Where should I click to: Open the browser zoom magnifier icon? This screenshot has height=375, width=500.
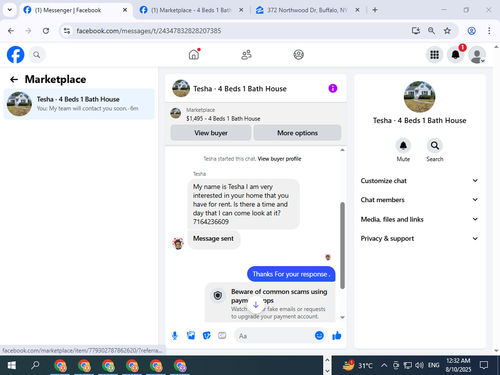[431, 31]
